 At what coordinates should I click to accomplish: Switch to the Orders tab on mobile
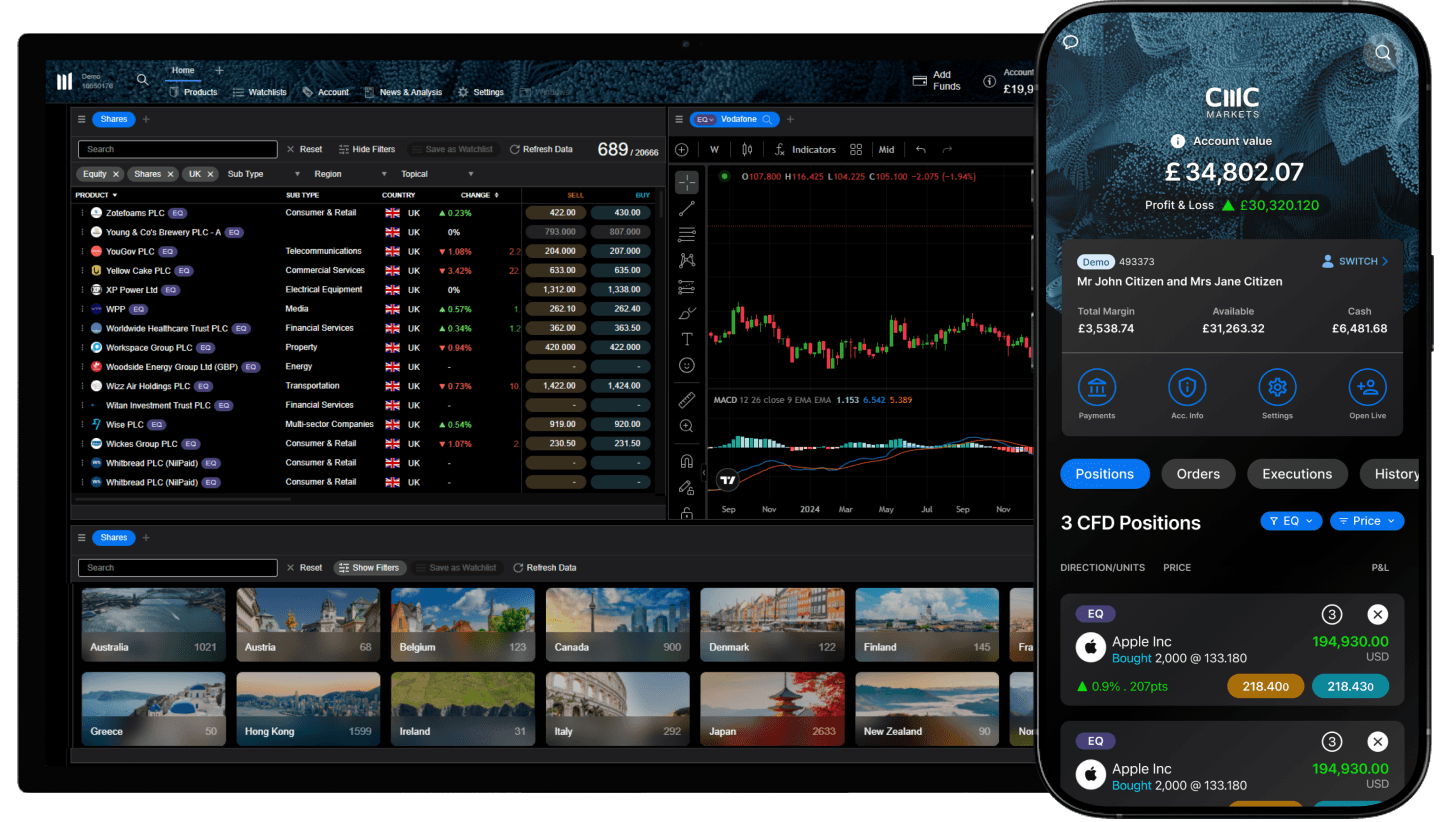(x=1198, y=474)
